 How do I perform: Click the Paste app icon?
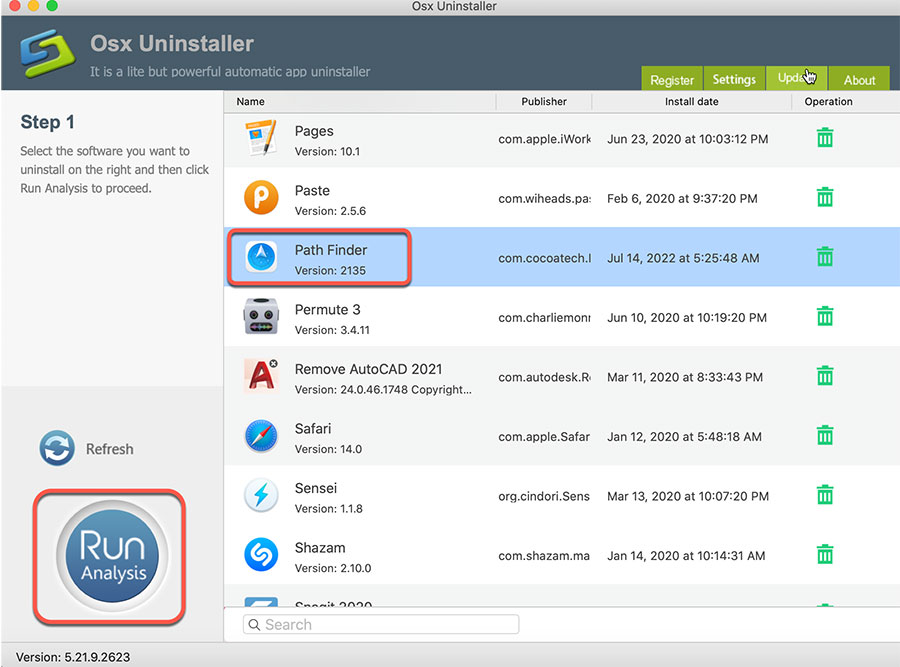[x=261, y=197]
